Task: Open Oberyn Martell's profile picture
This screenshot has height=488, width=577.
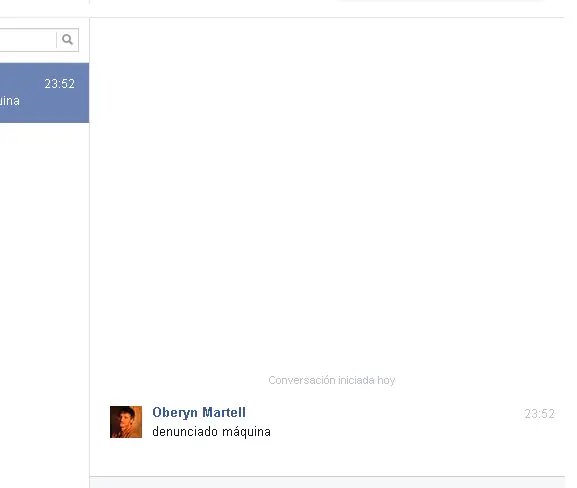Action: [x=126, y=422]
